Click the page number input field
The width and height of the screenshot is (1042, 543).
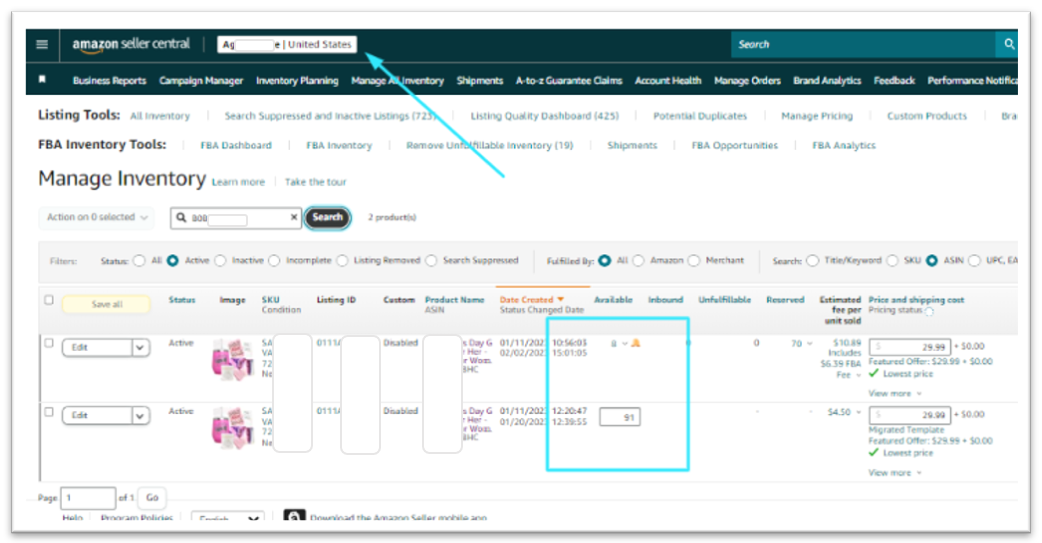coord(88,497)
